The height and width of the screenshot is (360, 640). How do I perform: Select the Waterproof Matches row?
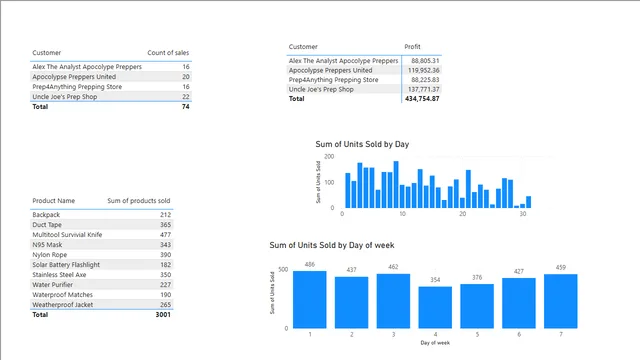102,295
